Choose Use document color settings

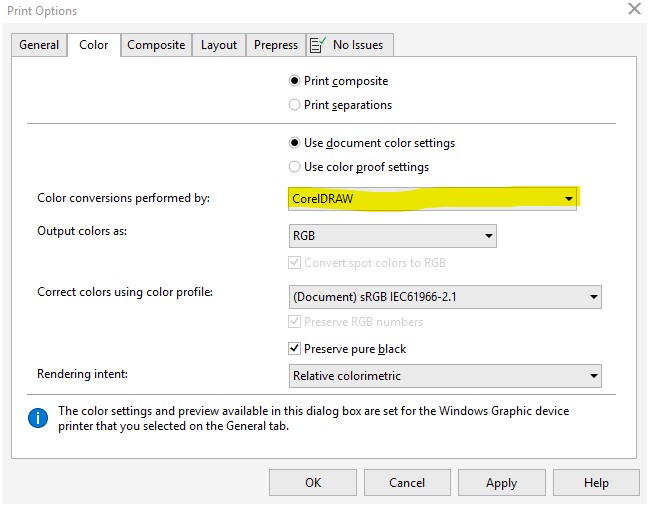click(x=294, y=143)
